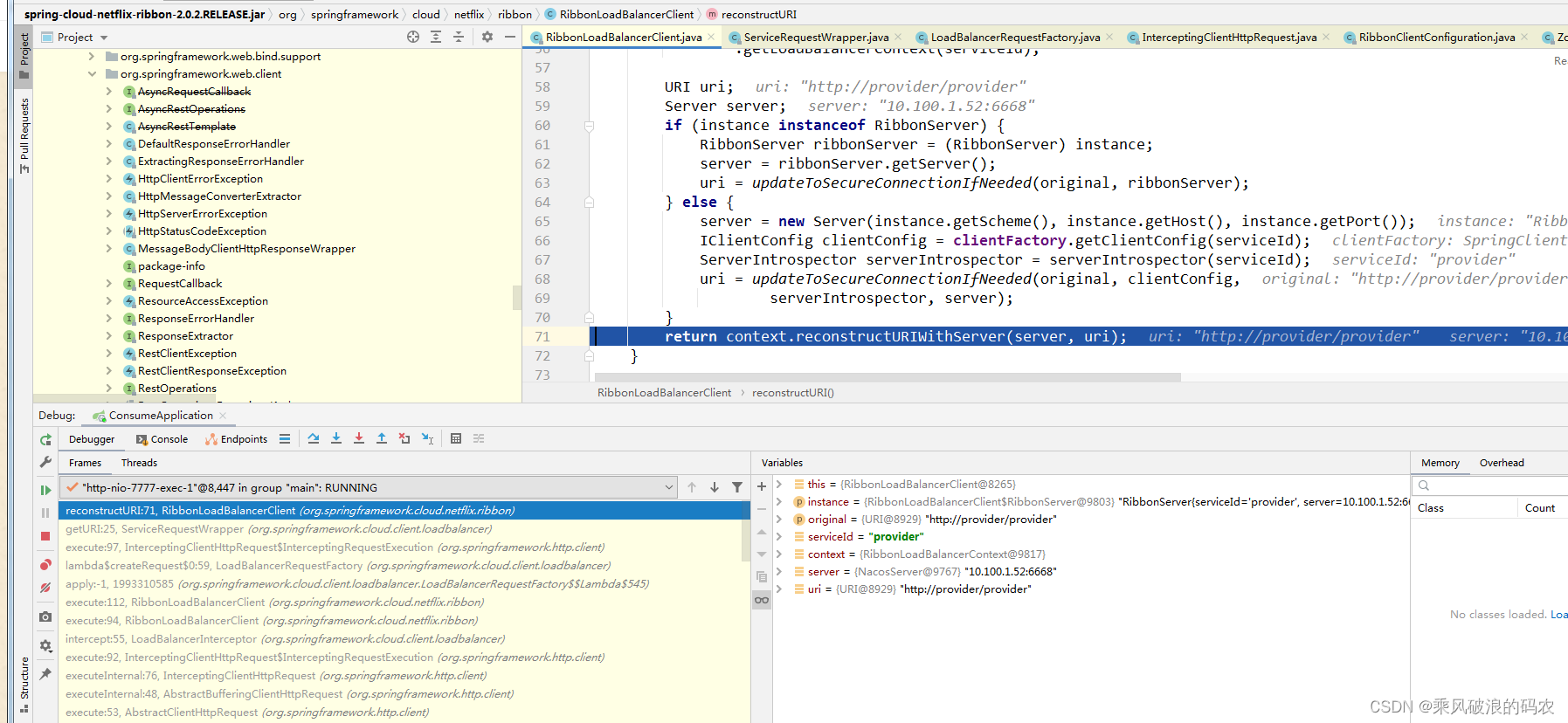Duplicate watch copy icon in Variables

coord(762,576)
